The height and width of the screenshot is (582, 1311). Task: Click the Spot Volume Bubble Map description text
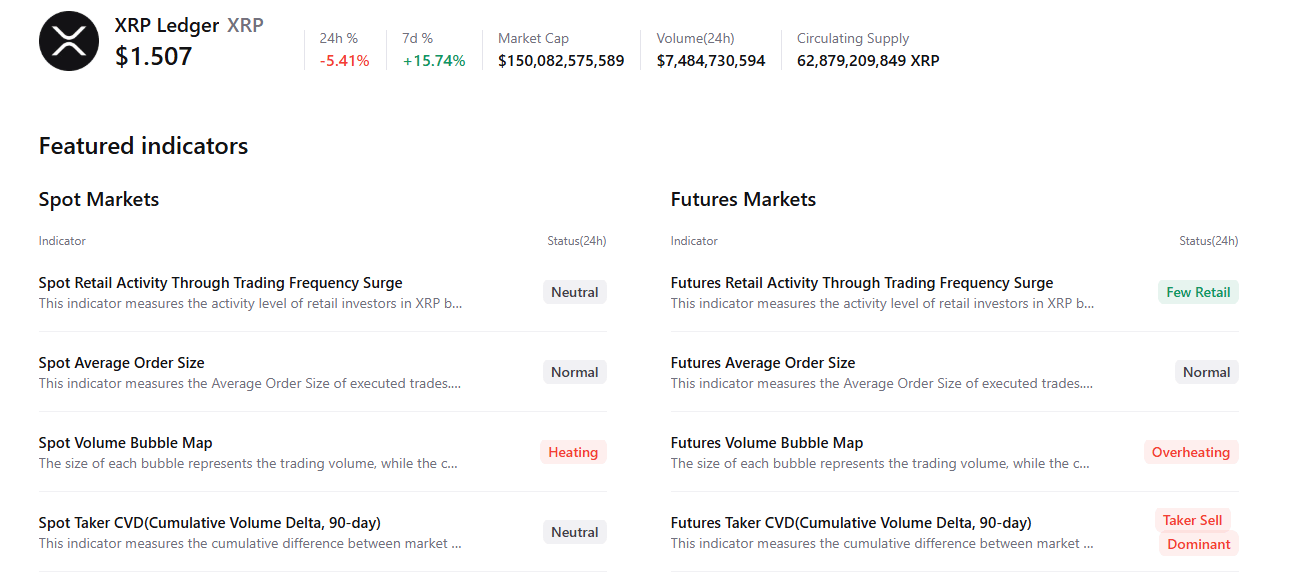(249, 464)
